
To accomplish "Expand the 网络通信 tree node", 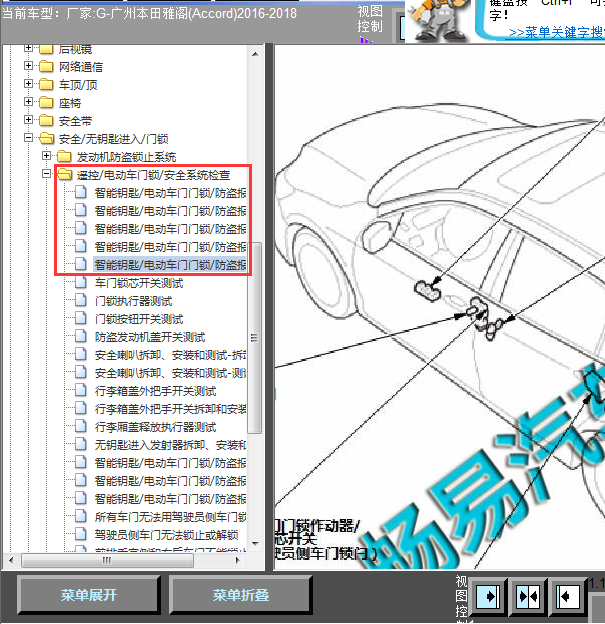I will tap(28, 66).
